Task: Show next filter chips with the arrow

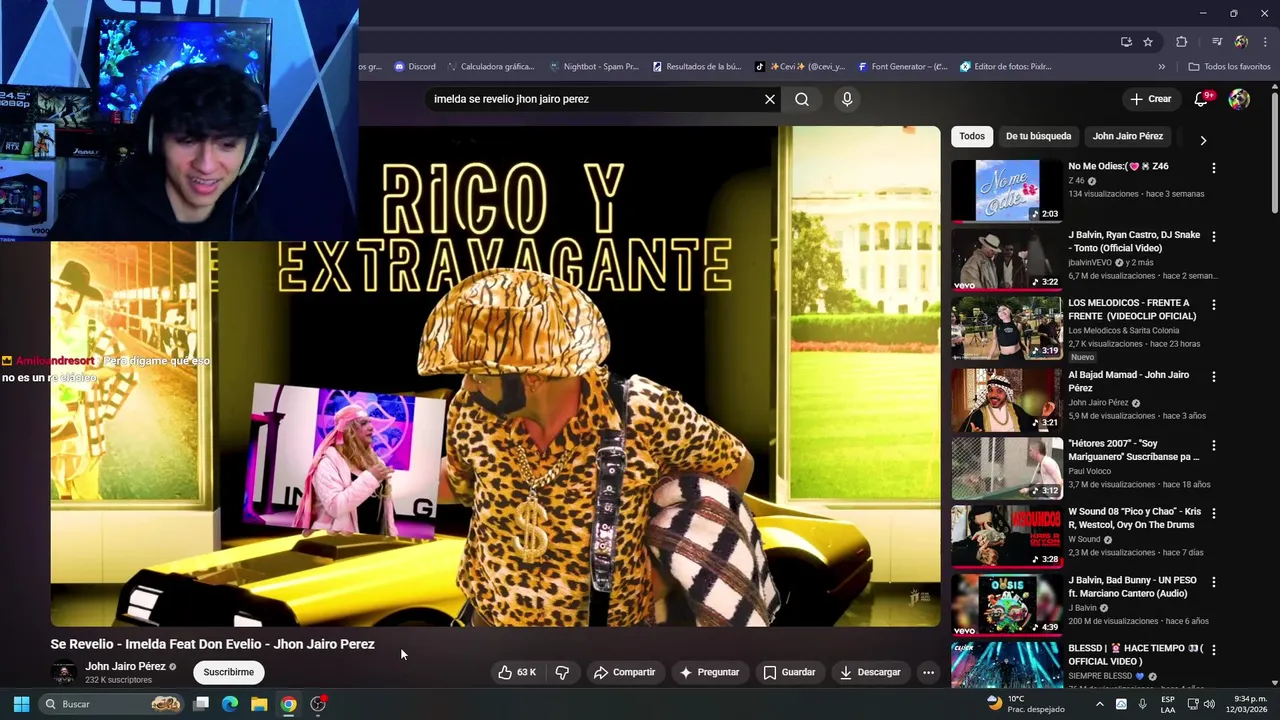Action: [x=1203, y=140]
